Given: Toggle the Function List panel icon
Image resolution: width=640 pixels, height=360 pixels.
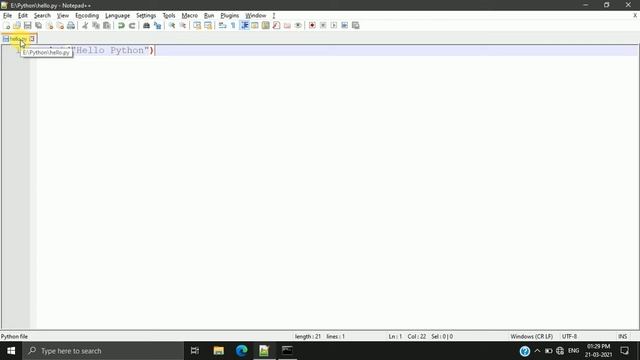Looking at the screenshot, I should [x=276, y=25].
